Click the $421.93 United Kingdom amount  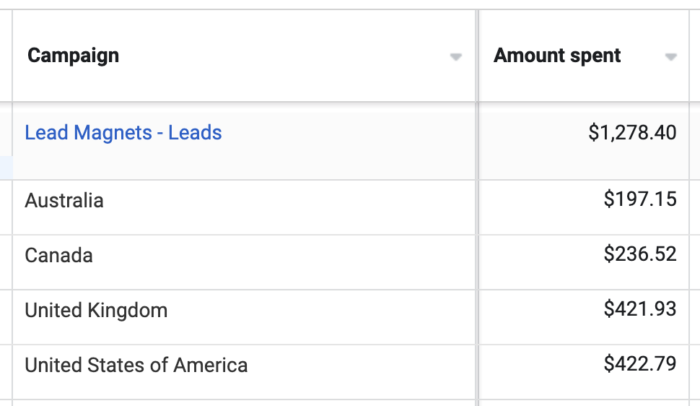[640, 310]
